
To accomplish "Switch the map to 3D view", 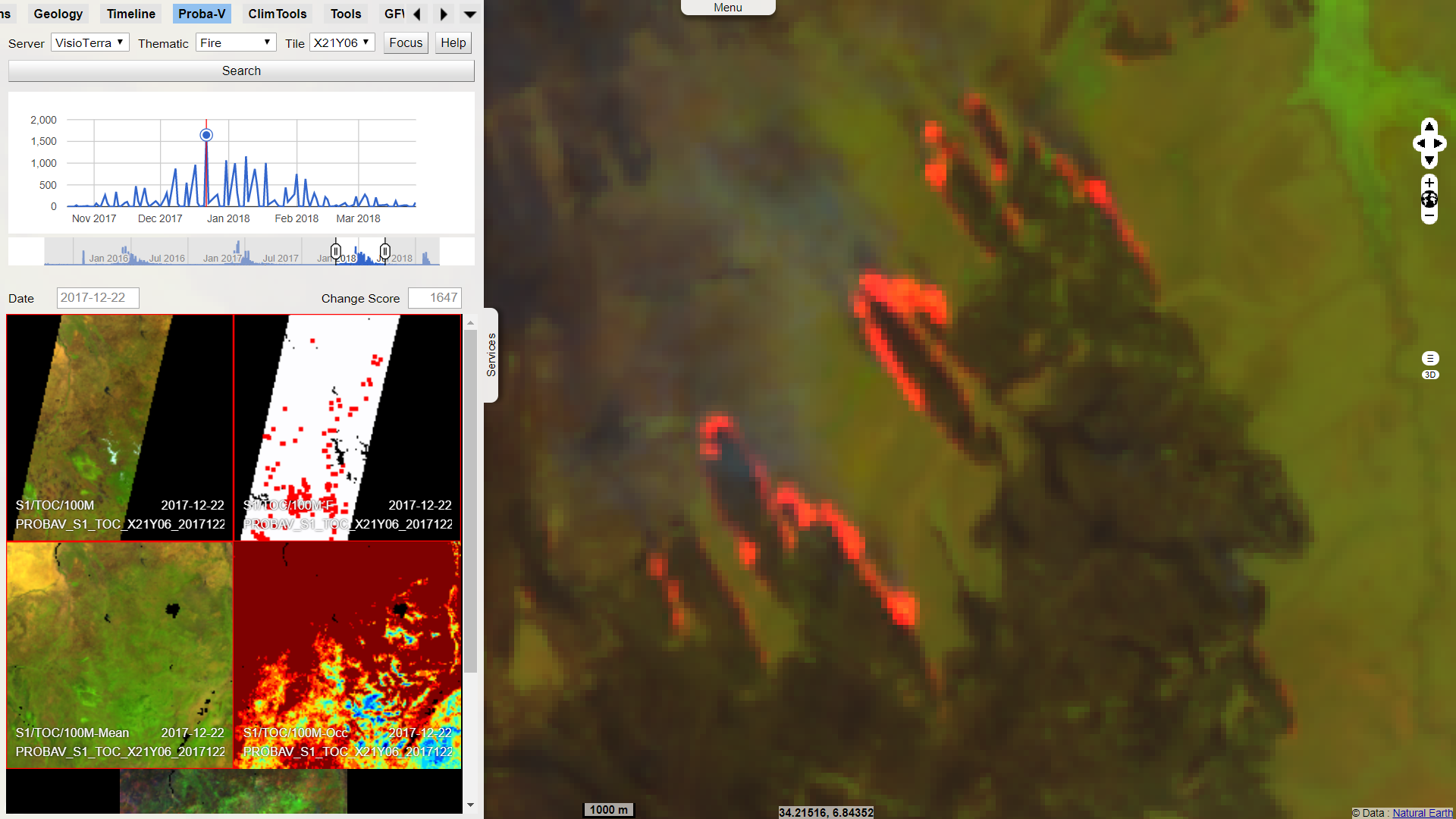I will (x=1430, y=375).
